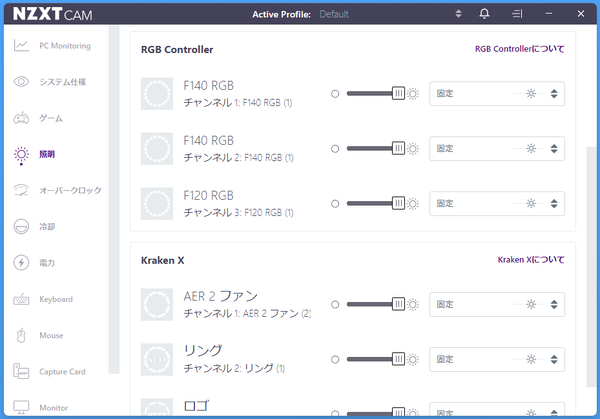
Task: Open リング 固定 effect dropdown
Action: point(497,359)
